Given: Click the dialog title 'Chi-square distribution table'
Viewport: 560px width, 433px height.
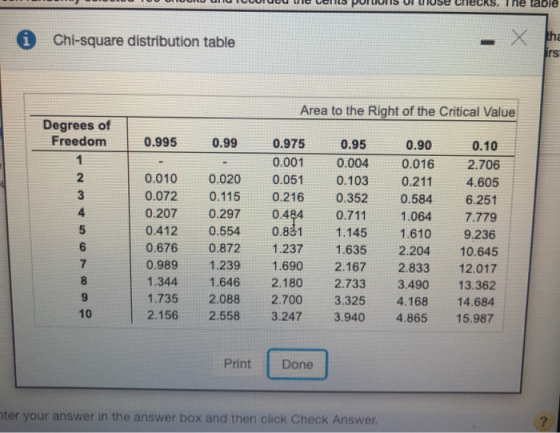Looking at the screenshot, I should pos(144,41).
